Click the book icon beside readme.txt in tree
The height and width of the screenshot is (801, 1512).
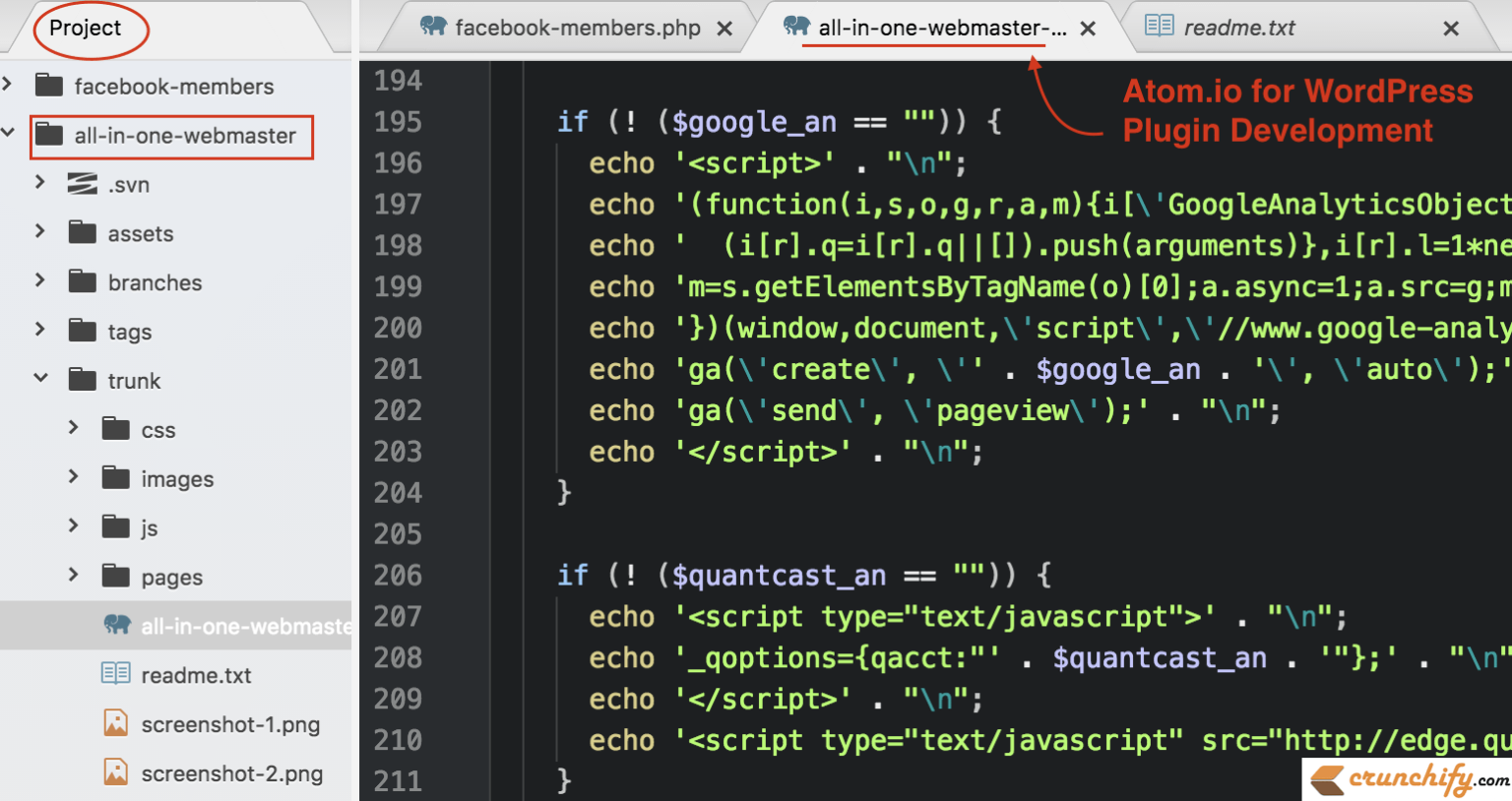115,674
